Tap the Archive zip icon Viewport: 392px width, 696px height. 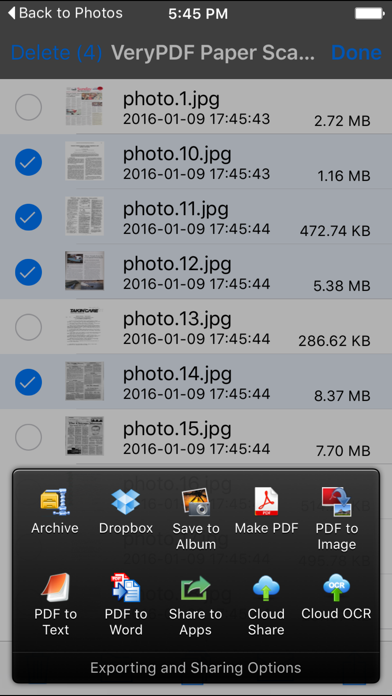pyautogui.click(x=55, y=502)
